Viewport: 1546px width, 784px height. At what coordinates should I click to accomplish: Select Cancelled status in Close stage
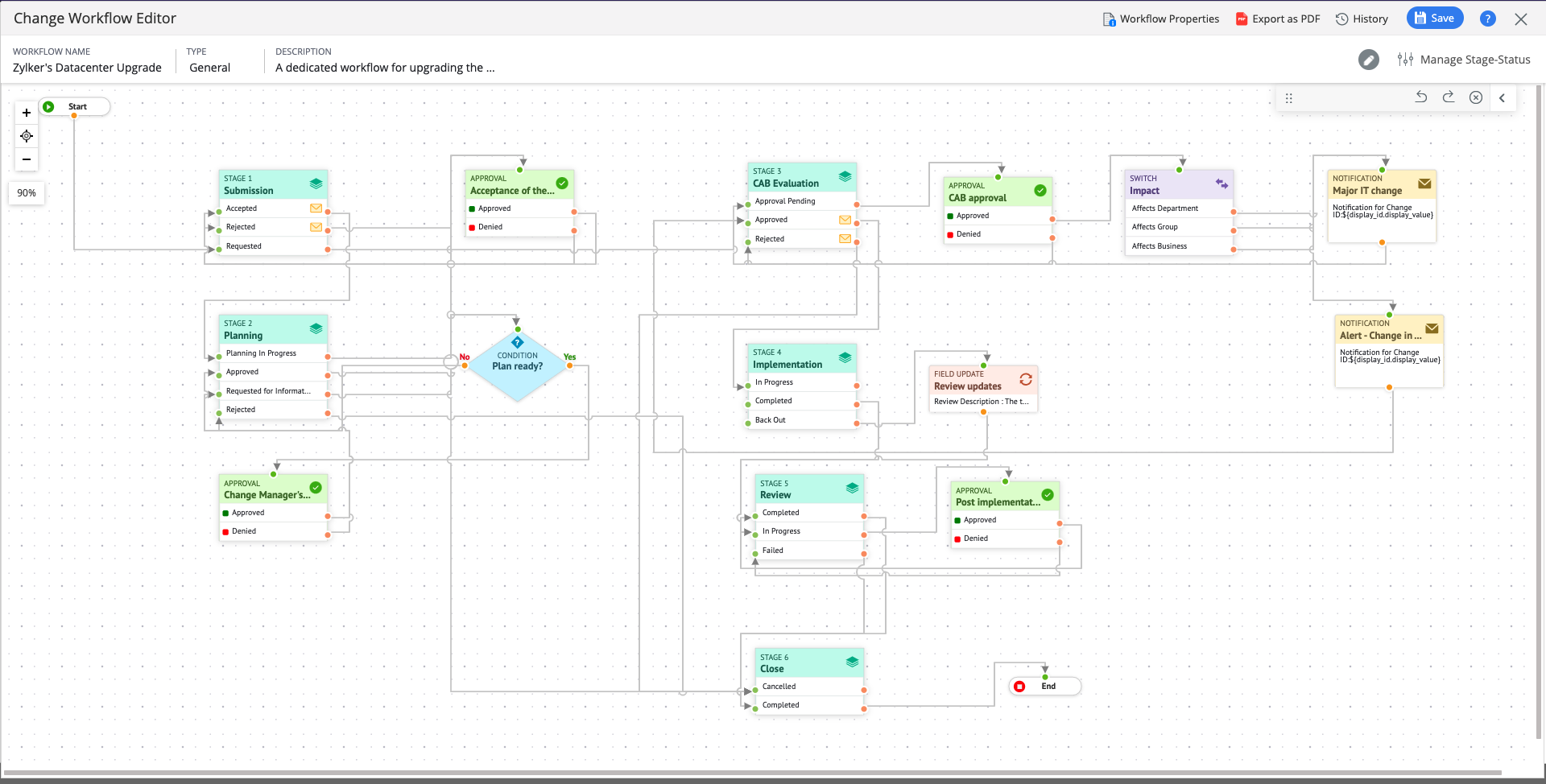coord(809,687)
